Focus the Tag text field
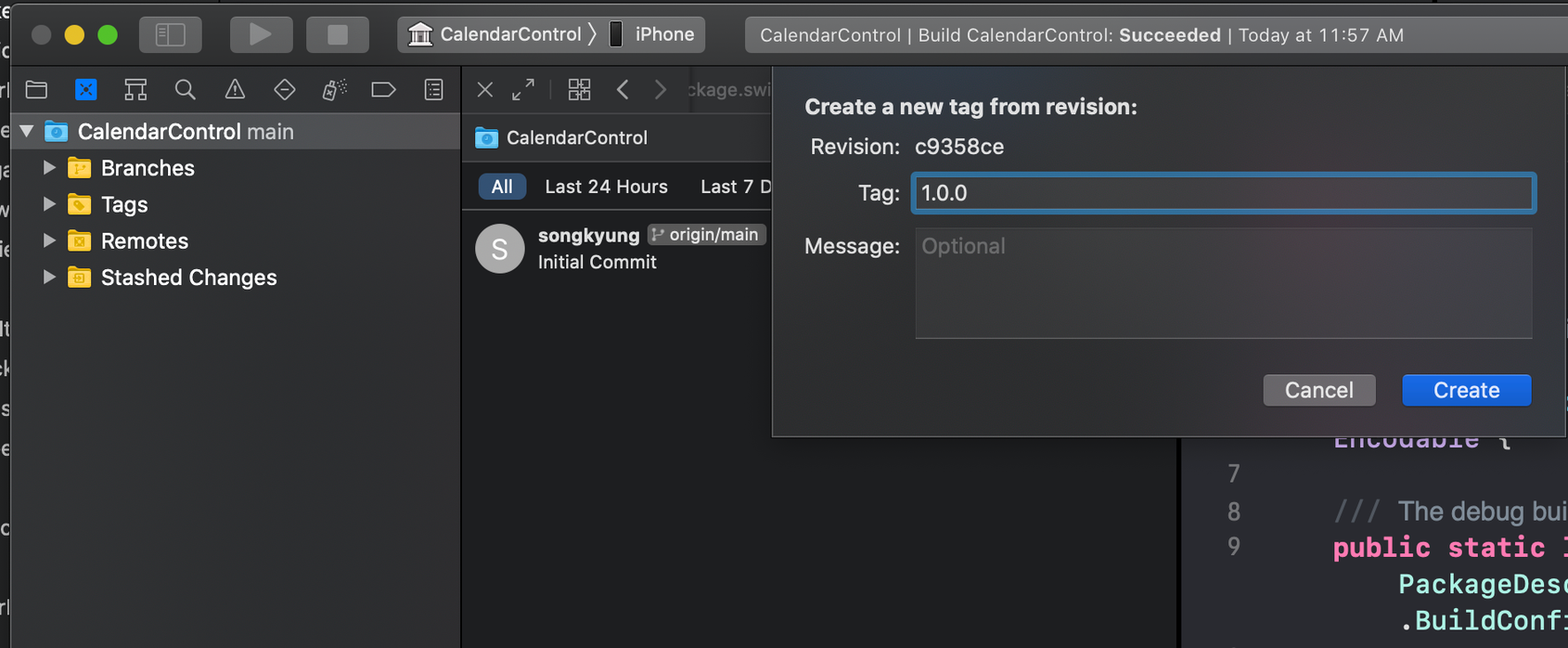 [1223, 193]
